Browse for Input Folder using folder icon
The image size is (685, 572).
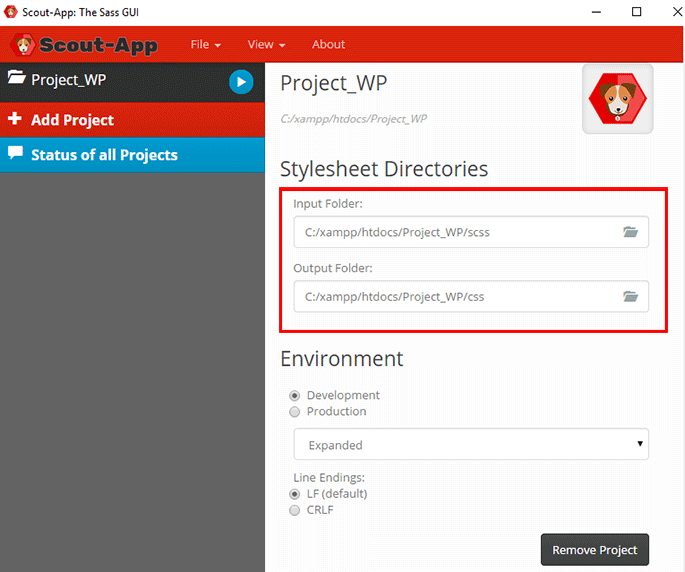coord(630,232)
